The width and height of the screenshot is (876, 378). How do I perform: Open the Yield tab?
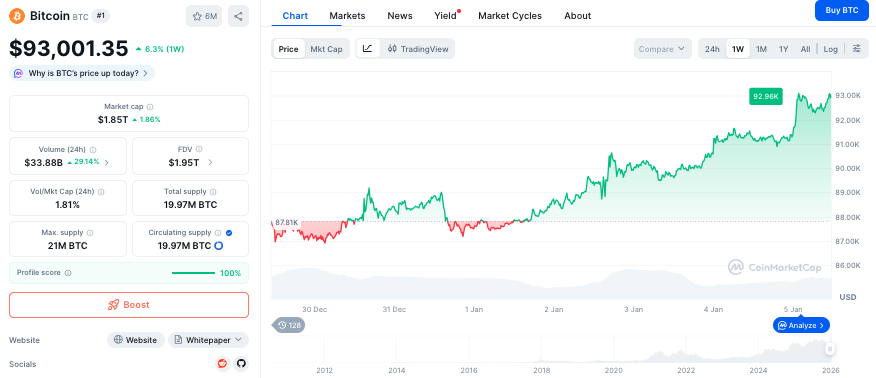446,16
